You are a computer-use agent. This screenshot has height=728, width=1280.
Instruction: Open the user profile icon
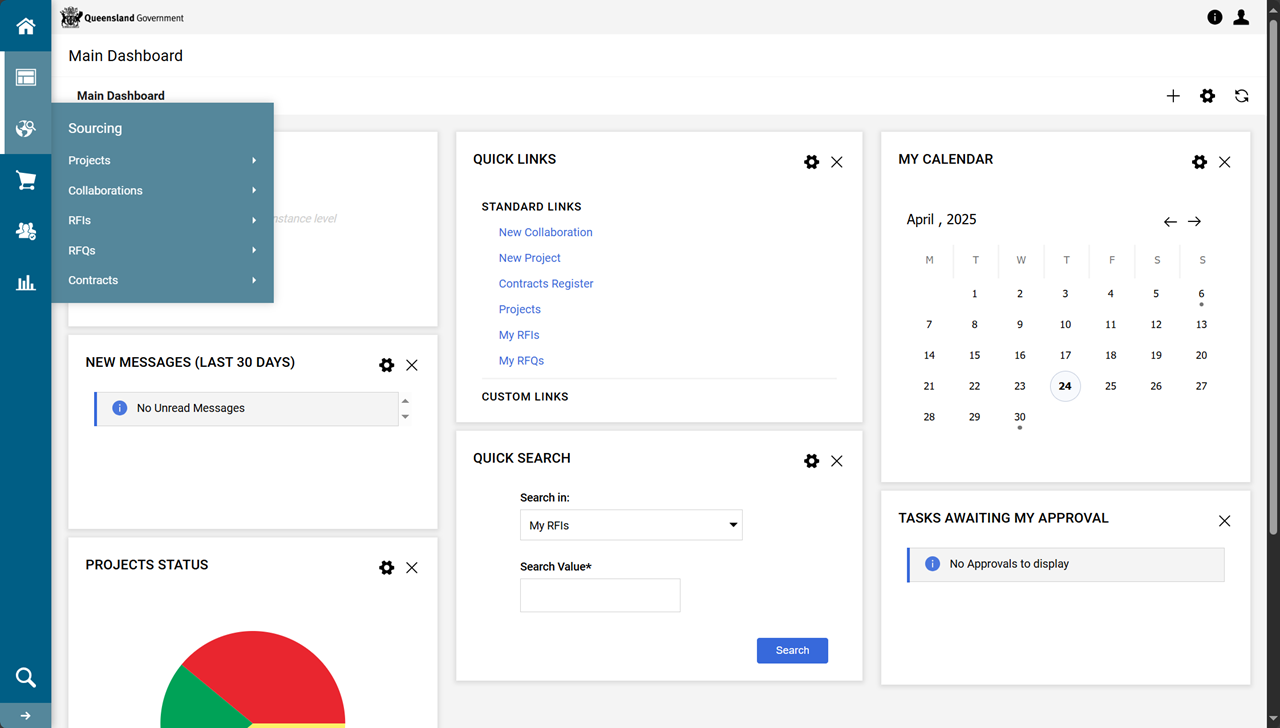click(x=1241, y=17)
